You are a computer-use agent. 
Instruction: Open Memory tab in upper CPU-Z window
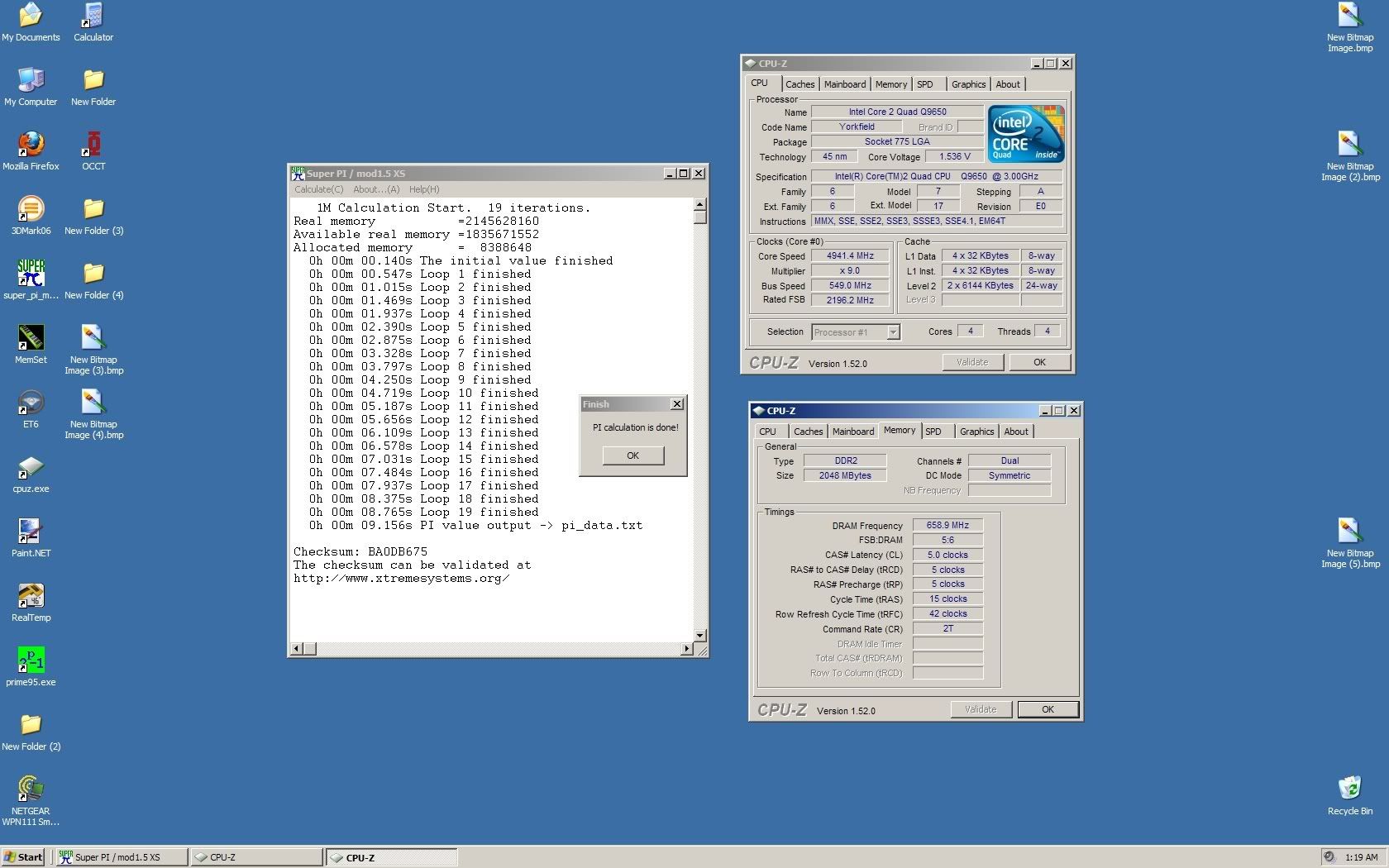pos(891,84)
